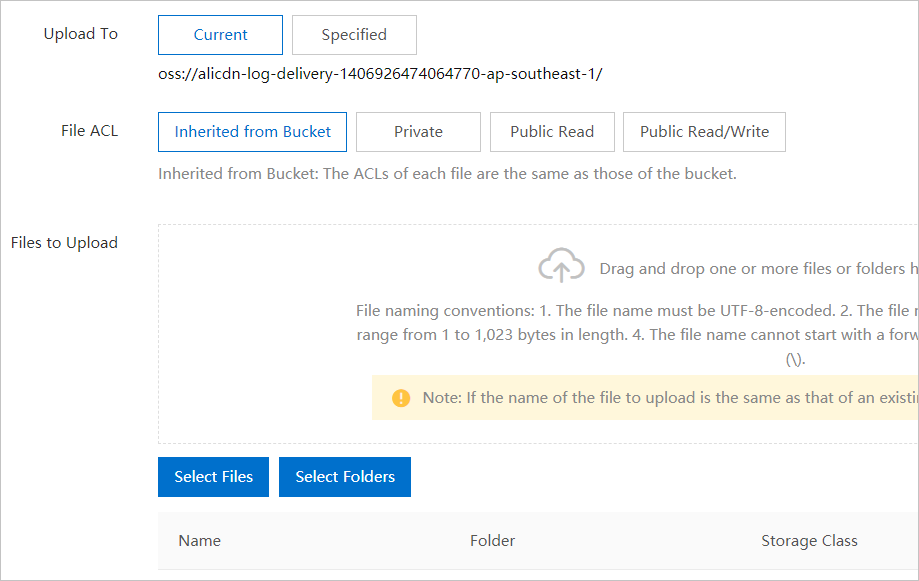Click the Inherited from Bucket description text
Screen dimensions: 919x581
[447, 174]
